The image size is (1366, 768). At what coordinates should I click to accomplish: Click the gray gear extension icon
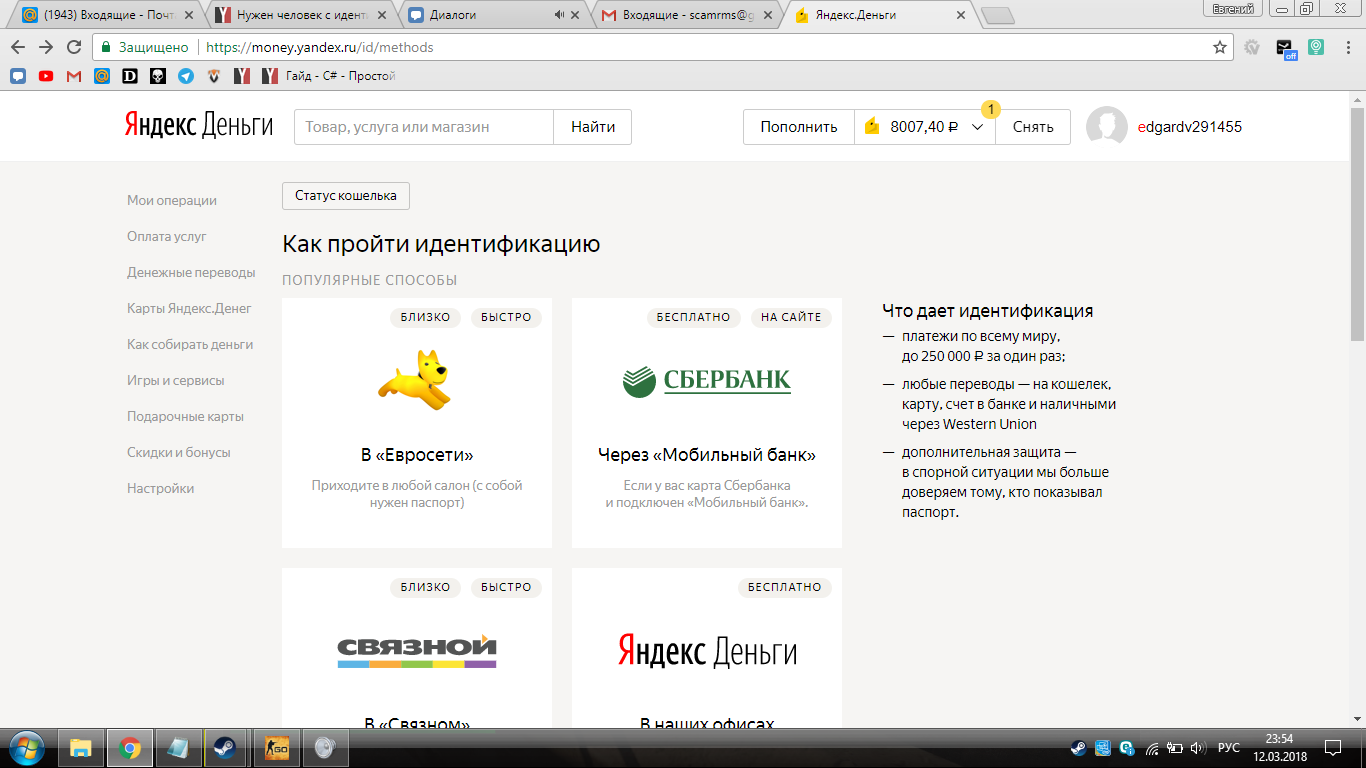point(1252,47)
